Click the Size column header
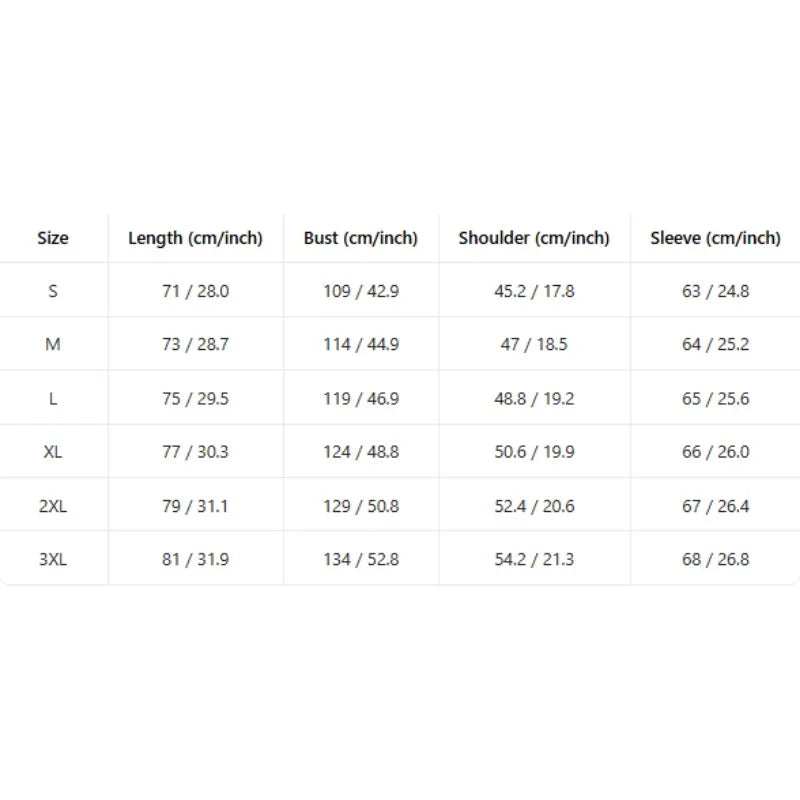The image size is (800, 800). click(x=53, y=238)
